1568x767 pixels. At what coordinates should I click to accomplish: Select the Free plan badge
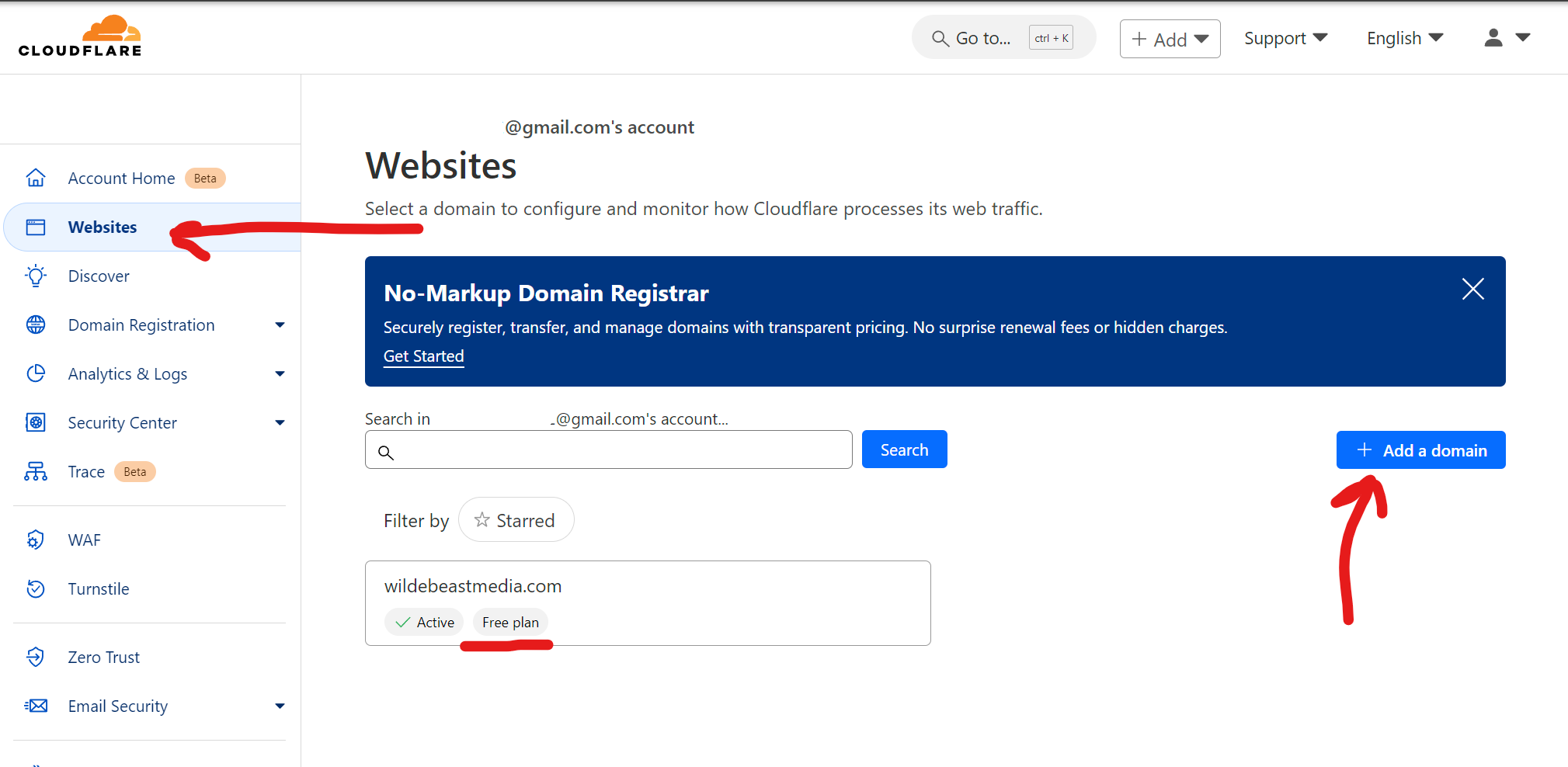pyautogui.click(x=510, y=622)
